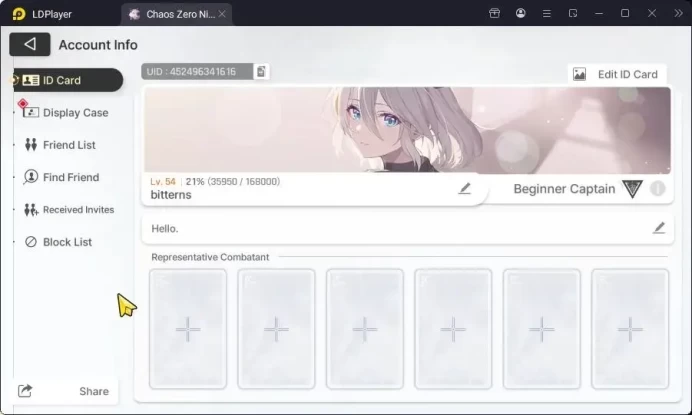Click the UID number field
Viewport: 692px width, 415px height.
197,72
